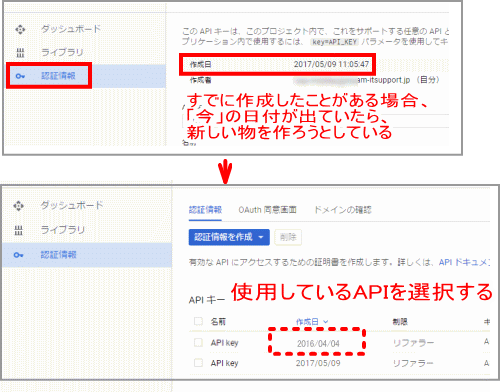Image resolution: width=500 pixels, height=392 pixels.
Task: Switch to the ドメインの確認 tab
Action: pos(343,210)
